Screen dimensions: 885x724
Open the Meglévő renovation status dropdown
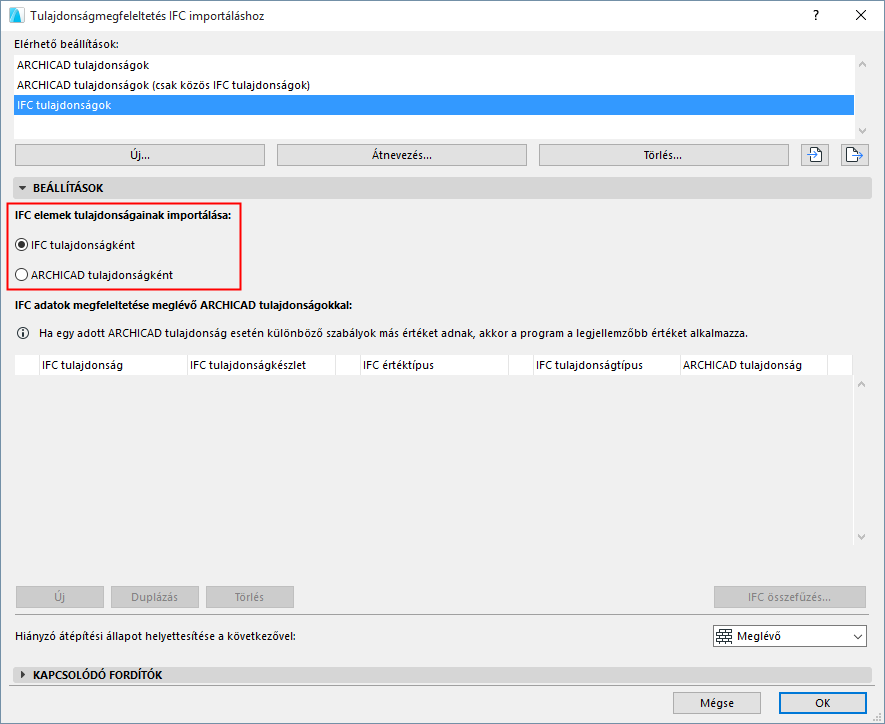tap(790, 636)
